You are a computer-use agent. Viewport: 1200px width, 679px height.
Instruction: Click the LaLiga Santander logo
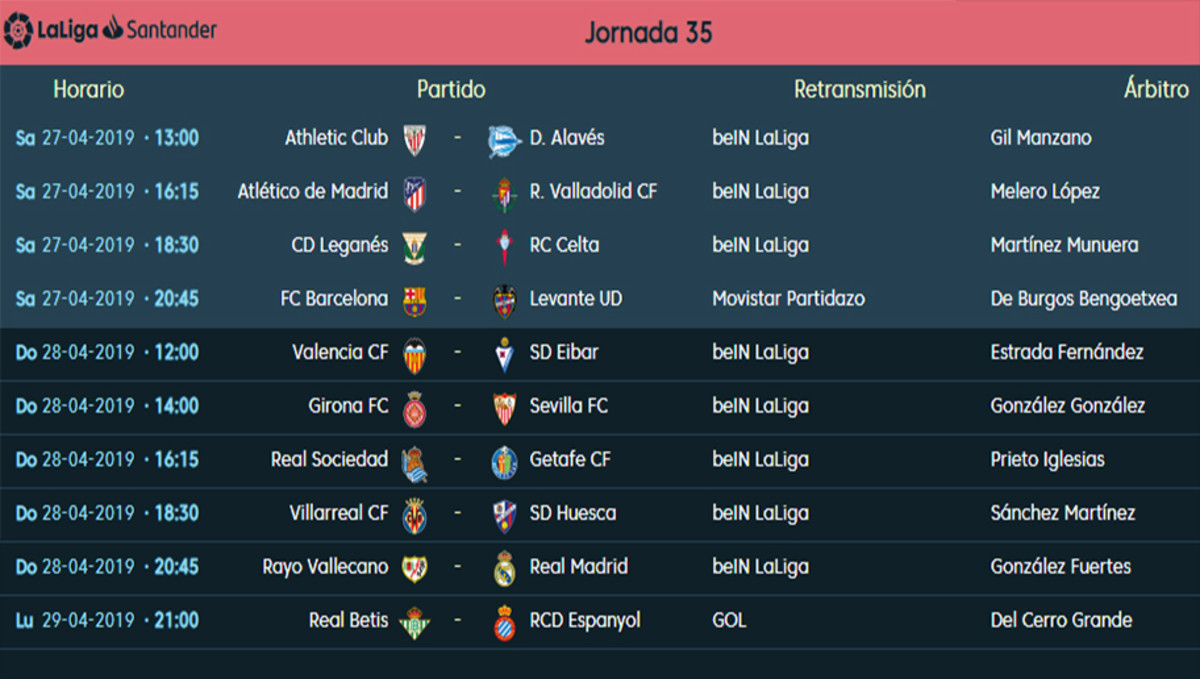[110, 30]
